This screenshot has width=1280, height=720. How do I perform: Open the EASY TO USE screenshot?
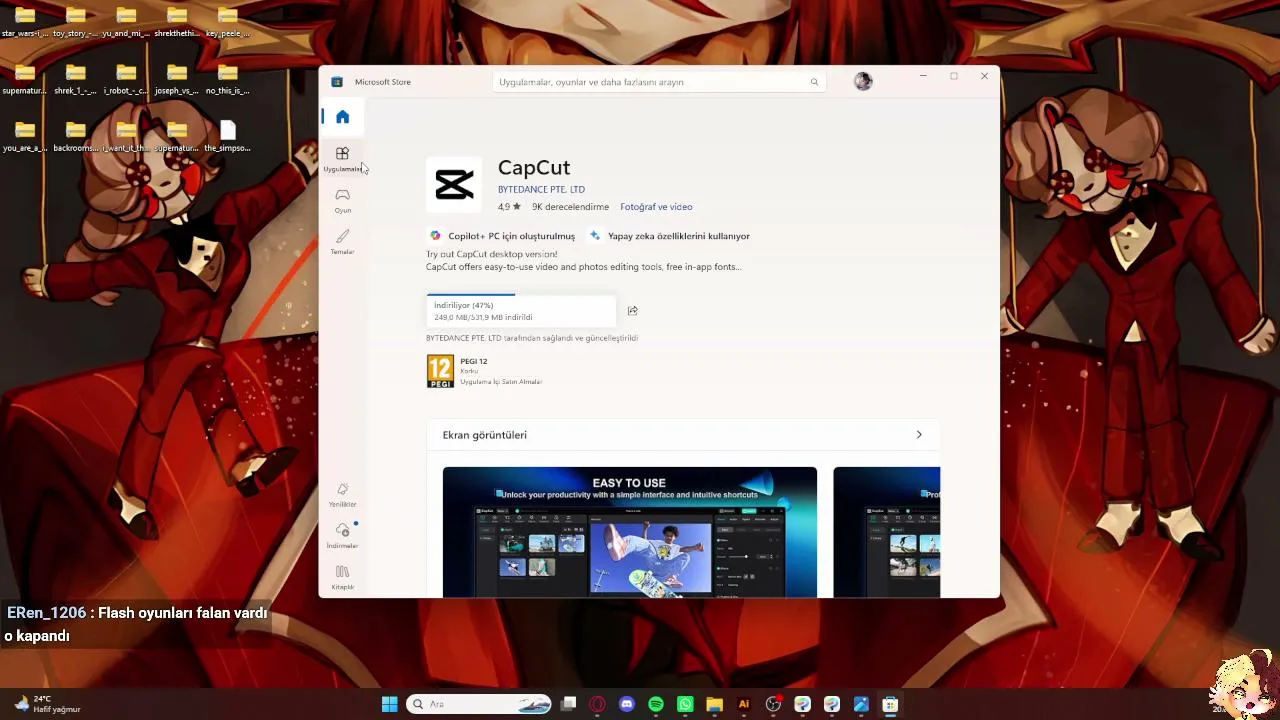(x=630, y=532)
